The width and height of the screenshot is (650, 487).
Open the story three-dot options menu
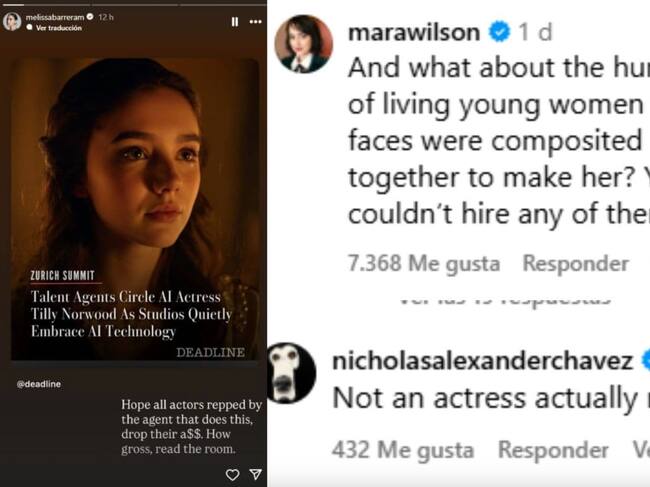255,21
